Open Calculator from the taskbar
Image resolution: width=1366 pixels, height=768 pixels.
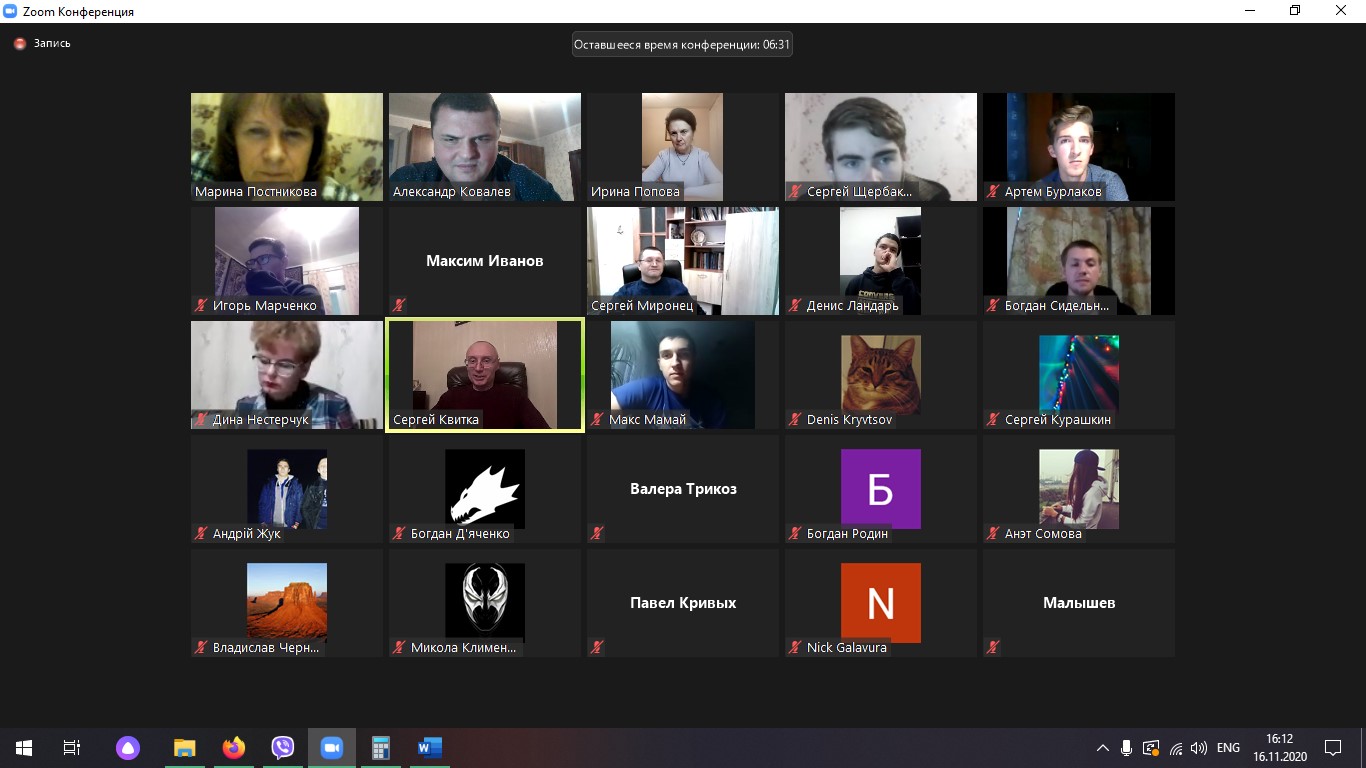tap(380, 747)
